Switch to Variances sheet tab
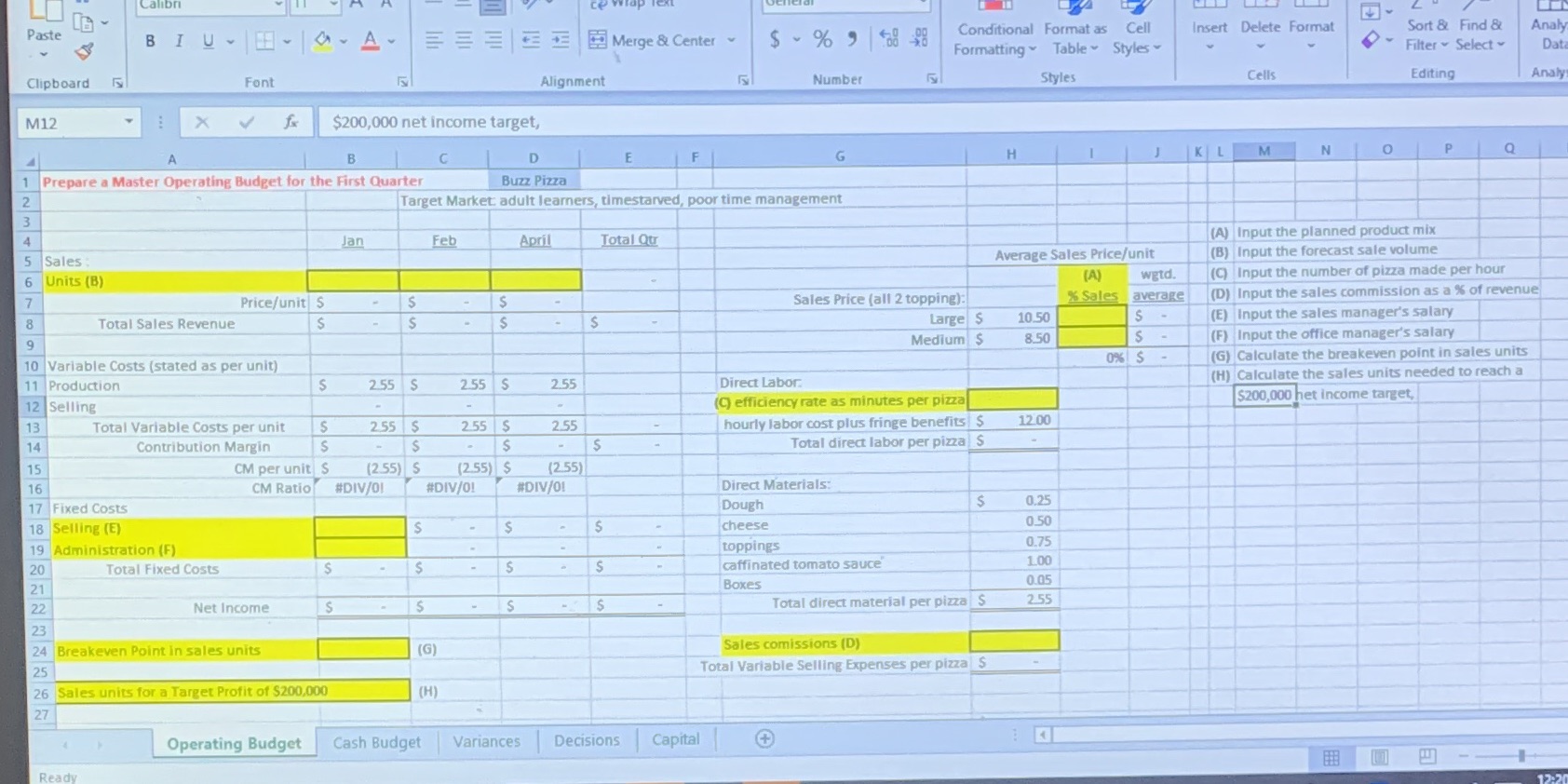The height and width of the screenshot is (784, 1568). (487, 741)
